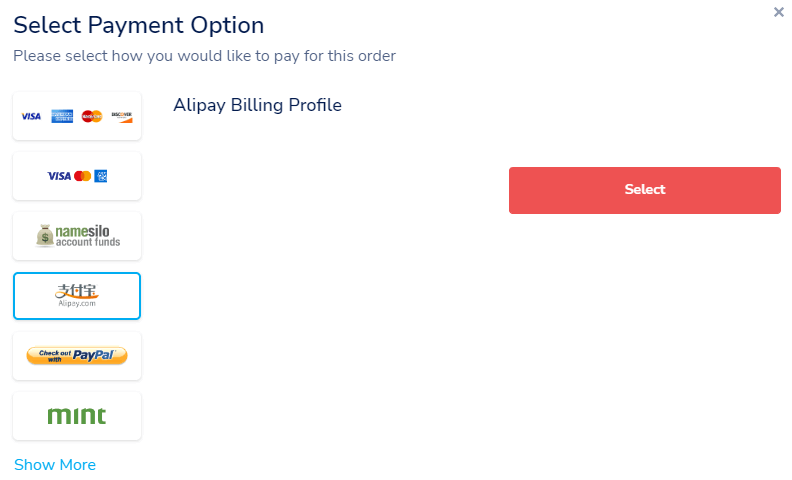
Task: Choose NameSilo account funds payment option
Action: (x=77, y=236)
